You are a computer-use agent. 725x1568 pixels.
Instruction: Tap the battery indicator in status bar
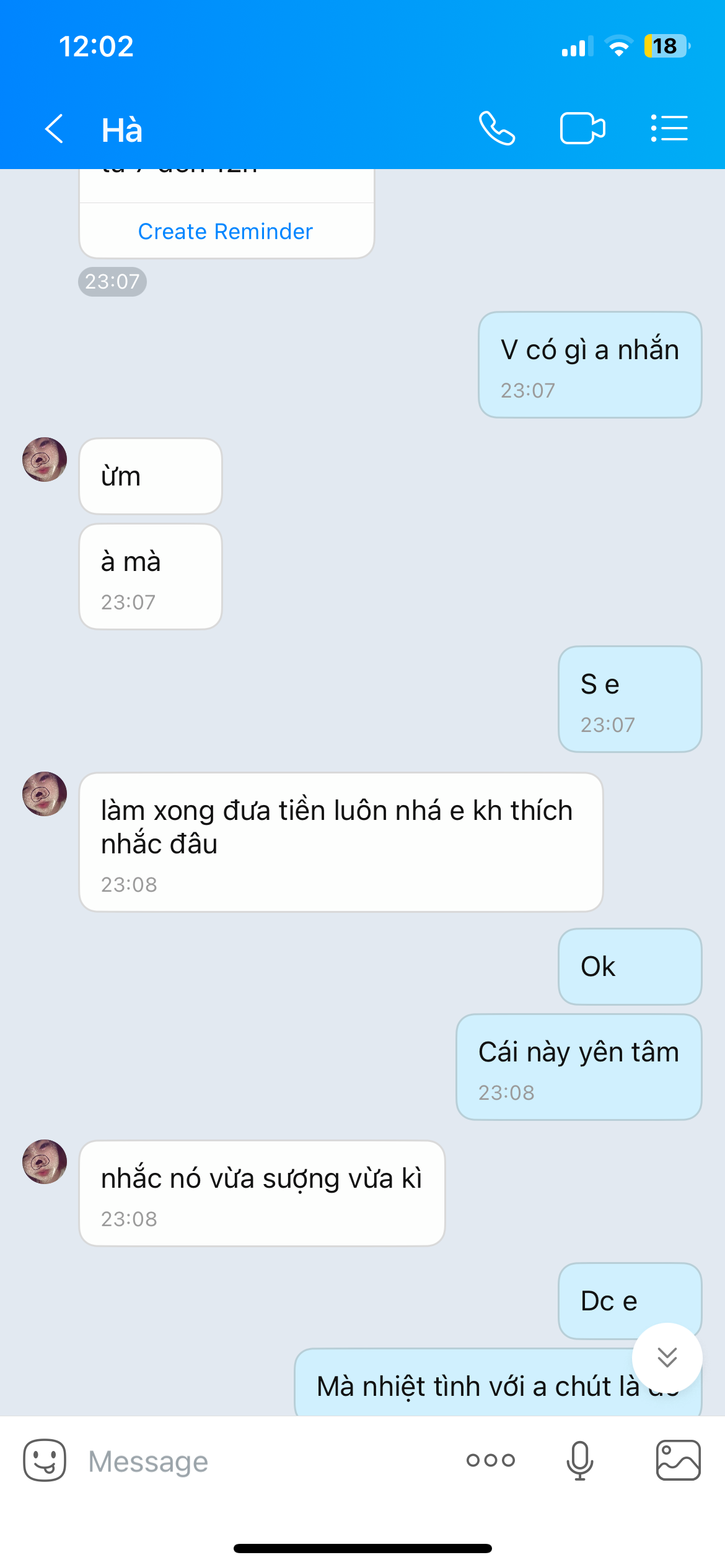[666, 46]
